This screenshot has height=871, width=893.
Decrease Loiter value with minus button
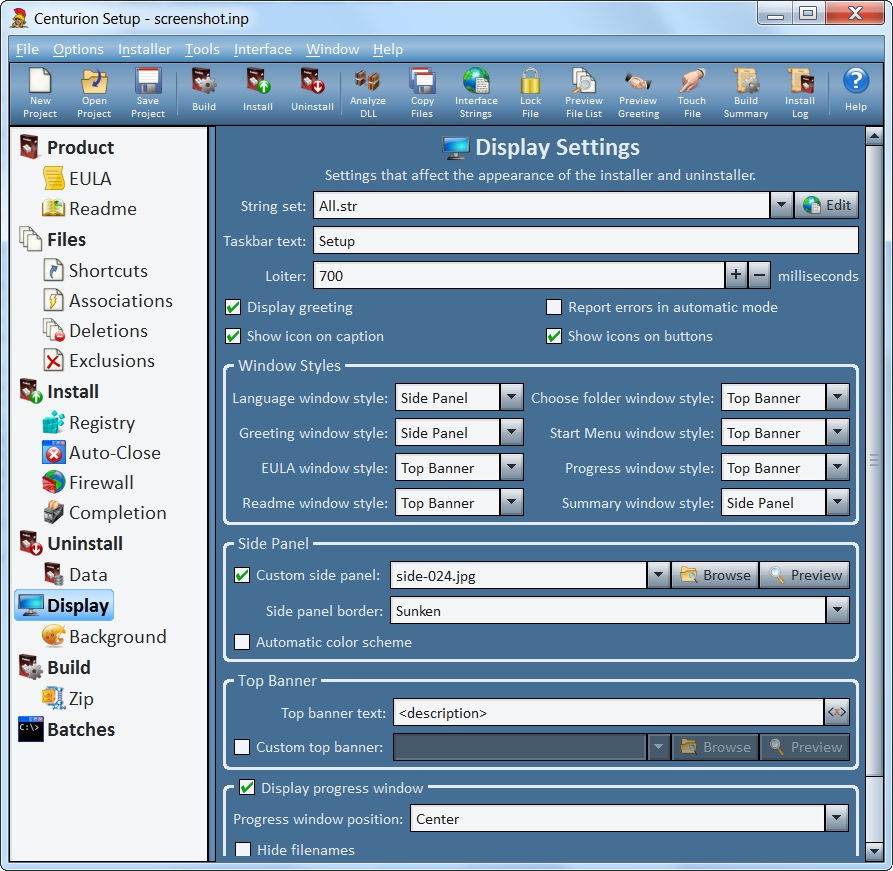(x=759, y=275)
